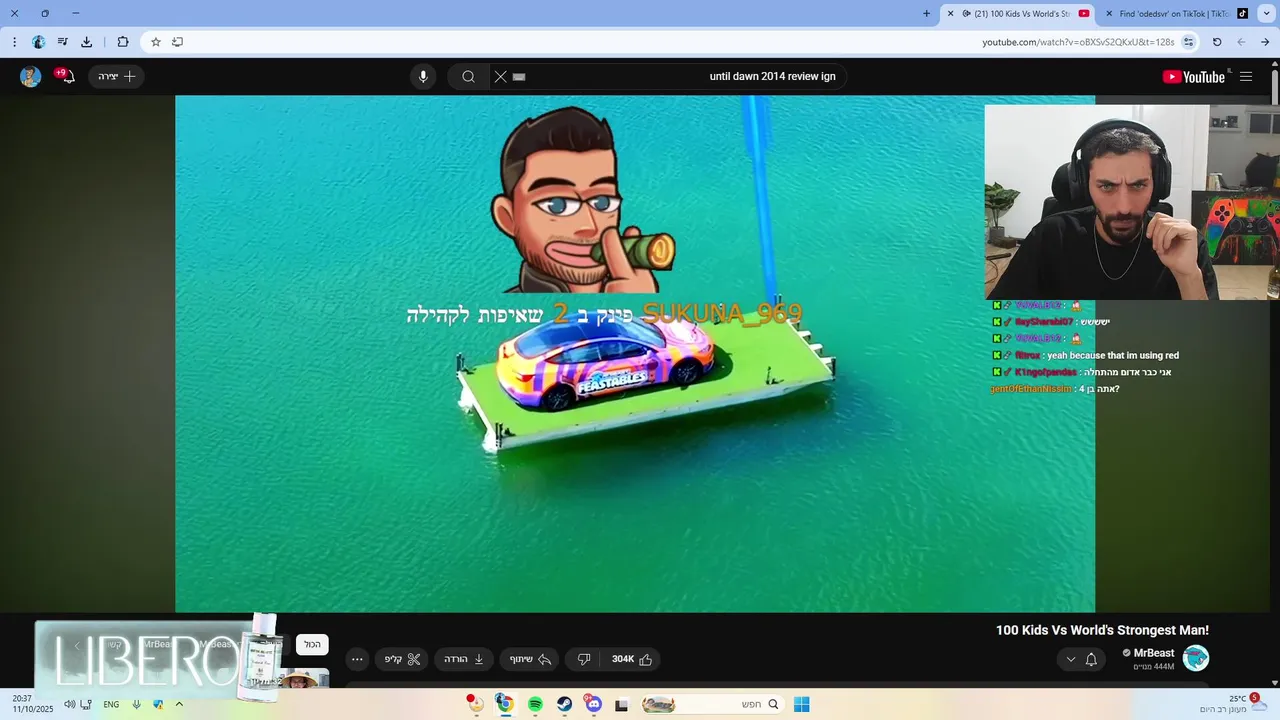The image size is (1280, 720).
Task: Open Google Chrome from the taskbar
Action: (x=505, y=704)
